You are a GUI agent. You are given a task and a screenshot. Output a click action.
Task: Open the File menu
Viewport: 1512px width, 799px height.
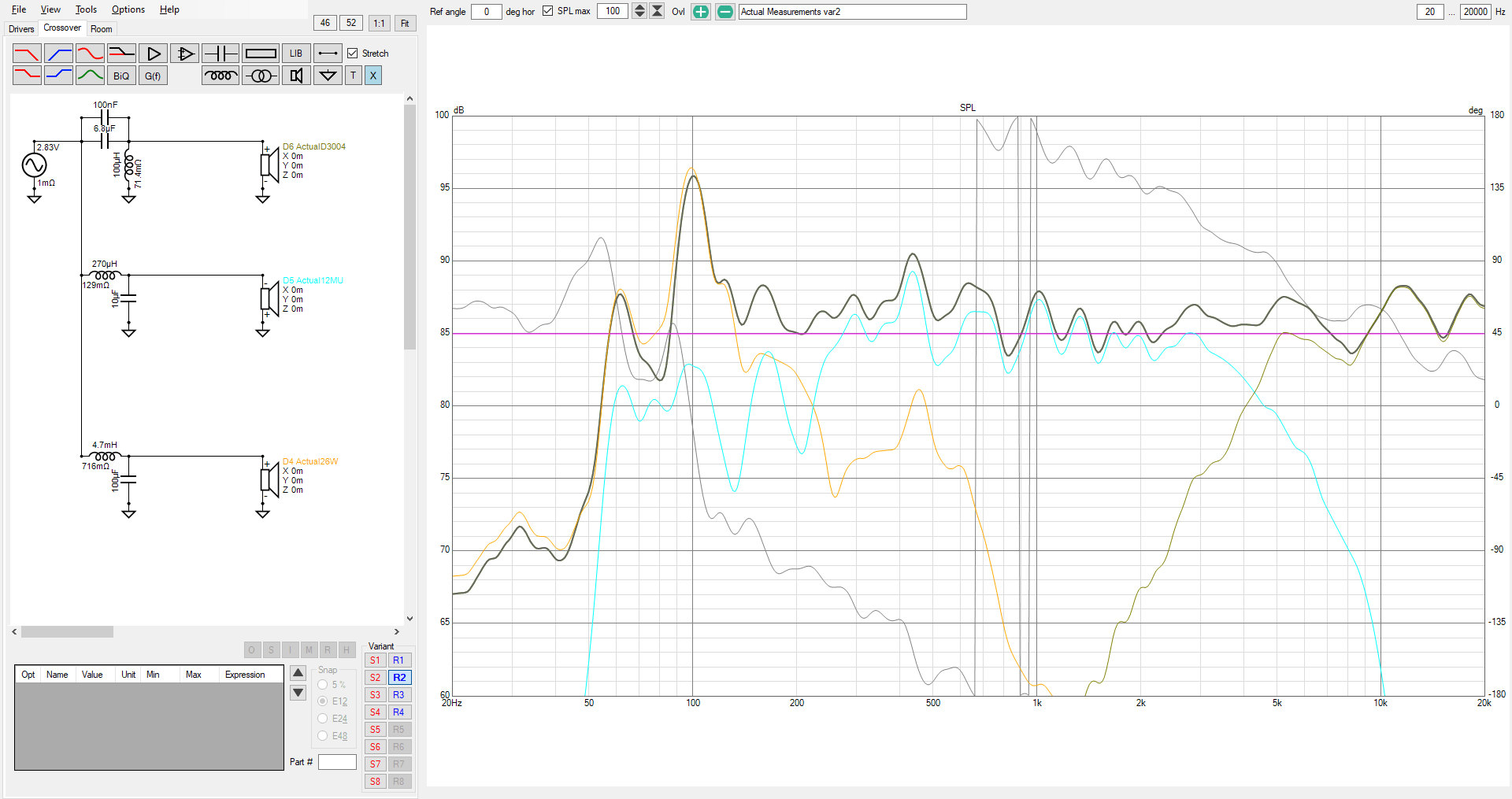(19, 9)
